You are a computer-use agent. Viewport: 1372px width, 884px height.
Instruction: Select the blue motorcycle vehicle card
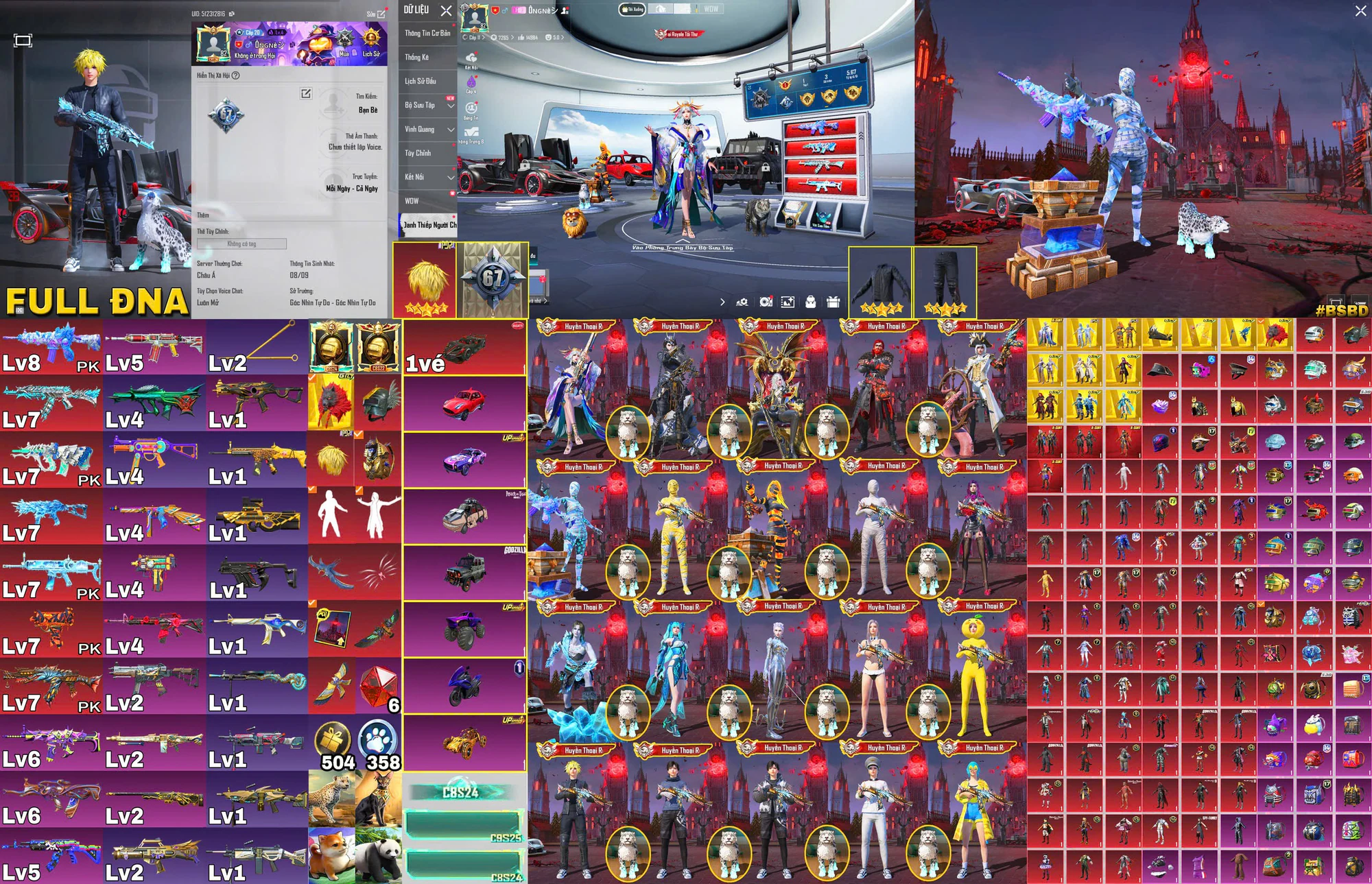465,686
